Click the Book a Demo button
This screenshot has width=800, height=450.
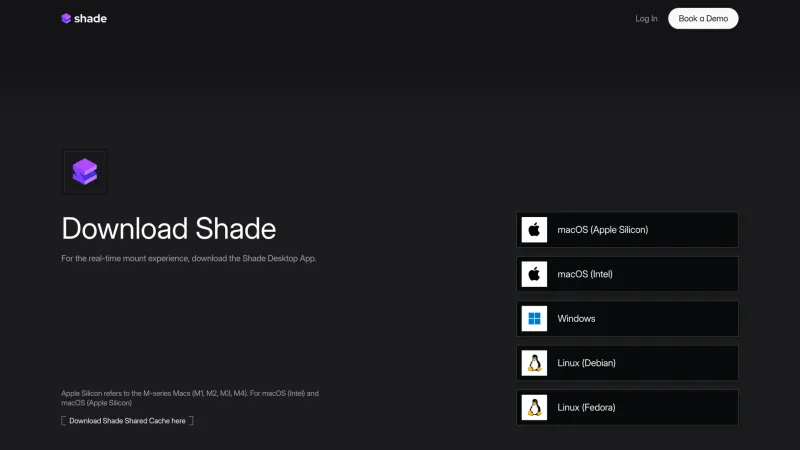pyautogui.click(x=703, y=18)
